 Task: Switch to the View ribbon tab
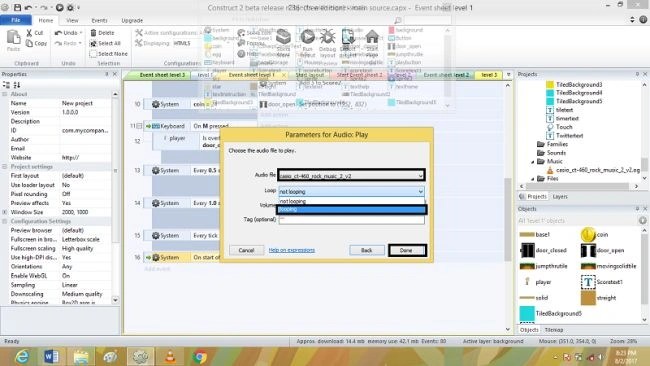pyautogui.click(x=72, y=20)
